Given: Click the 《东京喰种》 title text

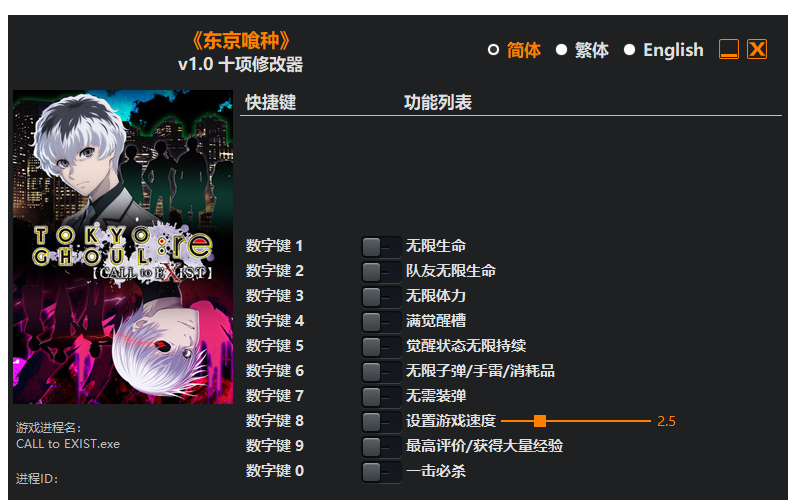Looking at the screenshot, I should pyautogui.click(x=241, y=41).
